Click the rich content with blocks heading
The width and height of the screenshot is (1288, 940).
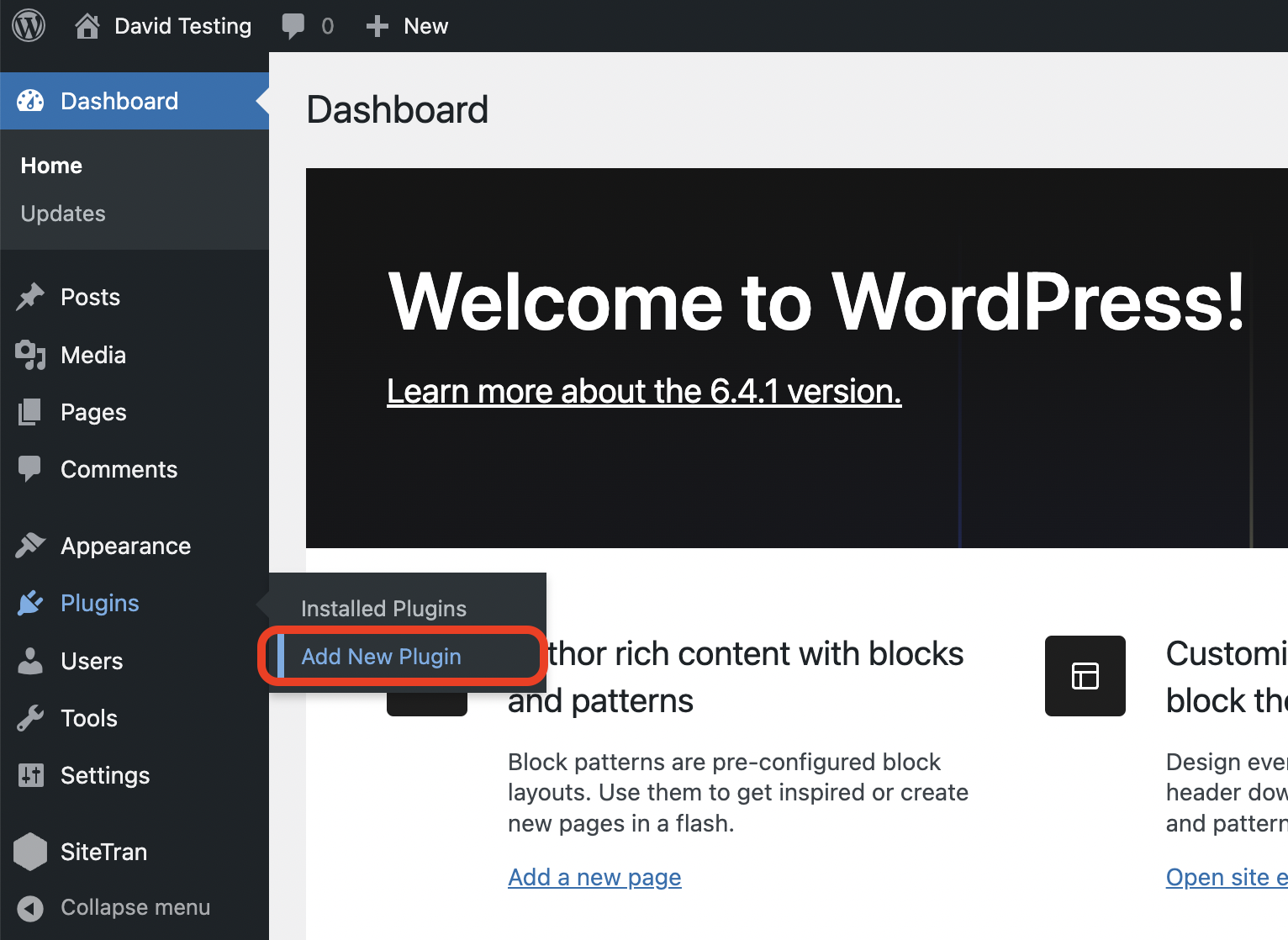click(x=736, y=677)
